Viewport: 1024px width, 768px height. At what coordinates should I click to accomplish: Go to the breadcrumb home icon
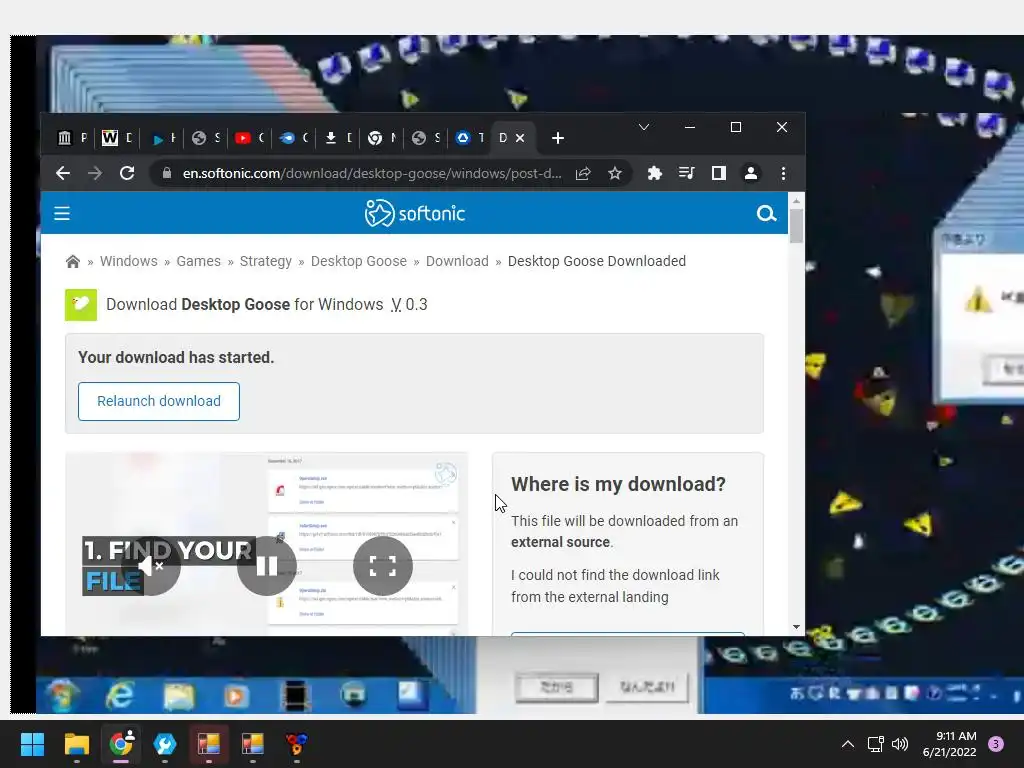click(x=72, y=262)
